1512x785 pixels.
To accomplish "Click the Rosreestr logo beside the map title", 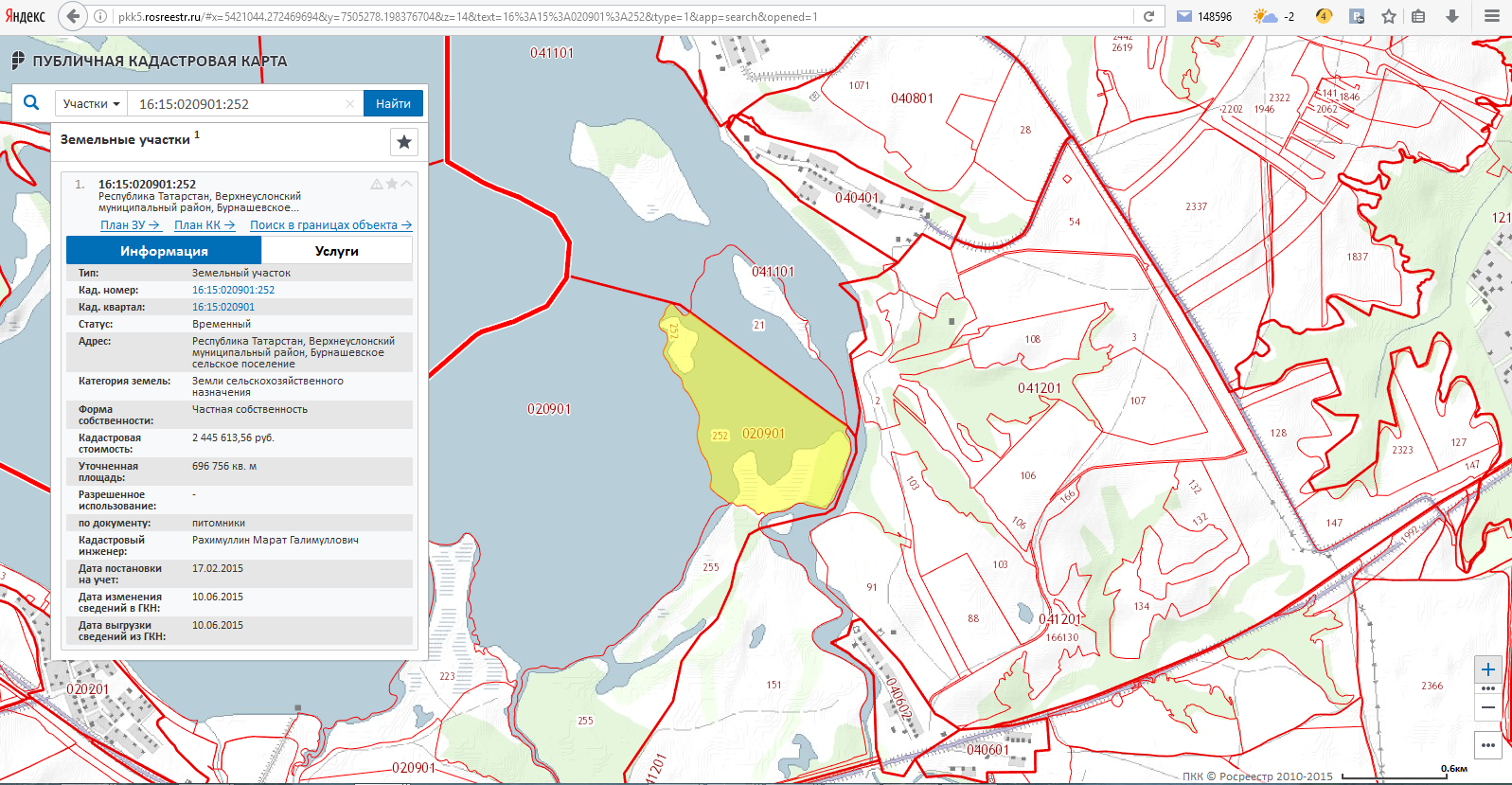I will tap(18, 61).
